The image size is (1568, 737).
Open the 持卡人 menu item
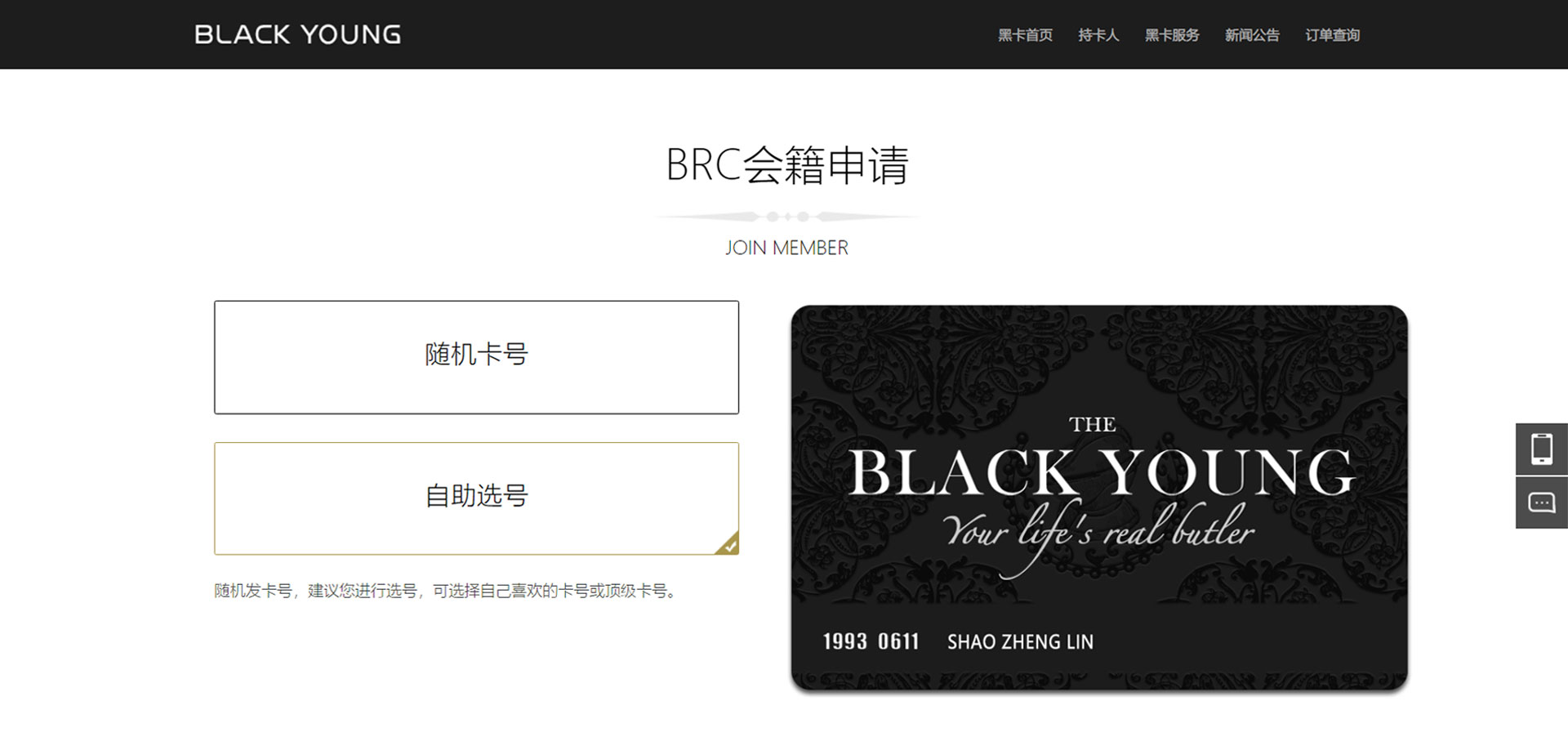[1098, 35]
